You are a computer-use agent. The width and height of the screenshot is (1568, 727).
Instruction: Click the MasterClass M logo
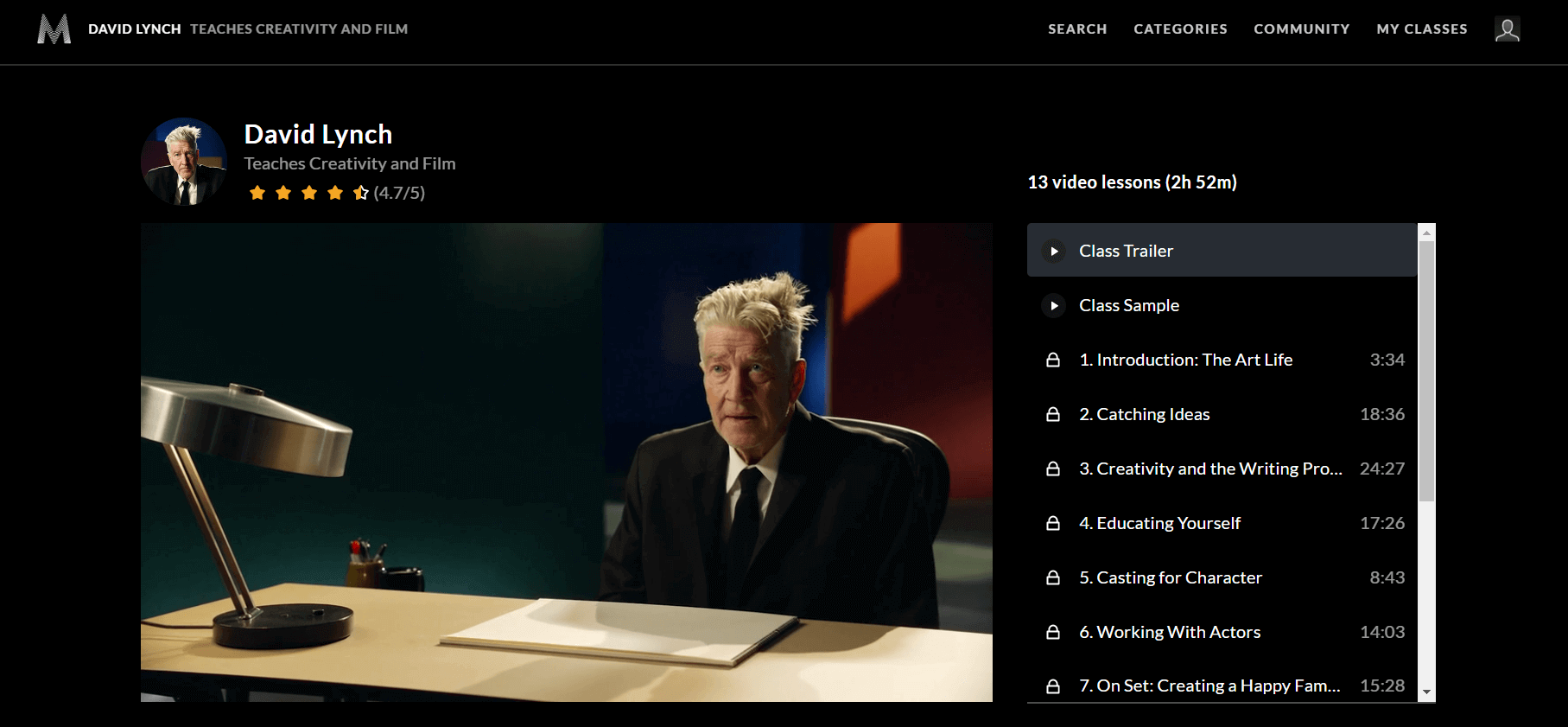pyautogui.click(x=54, y=29)
